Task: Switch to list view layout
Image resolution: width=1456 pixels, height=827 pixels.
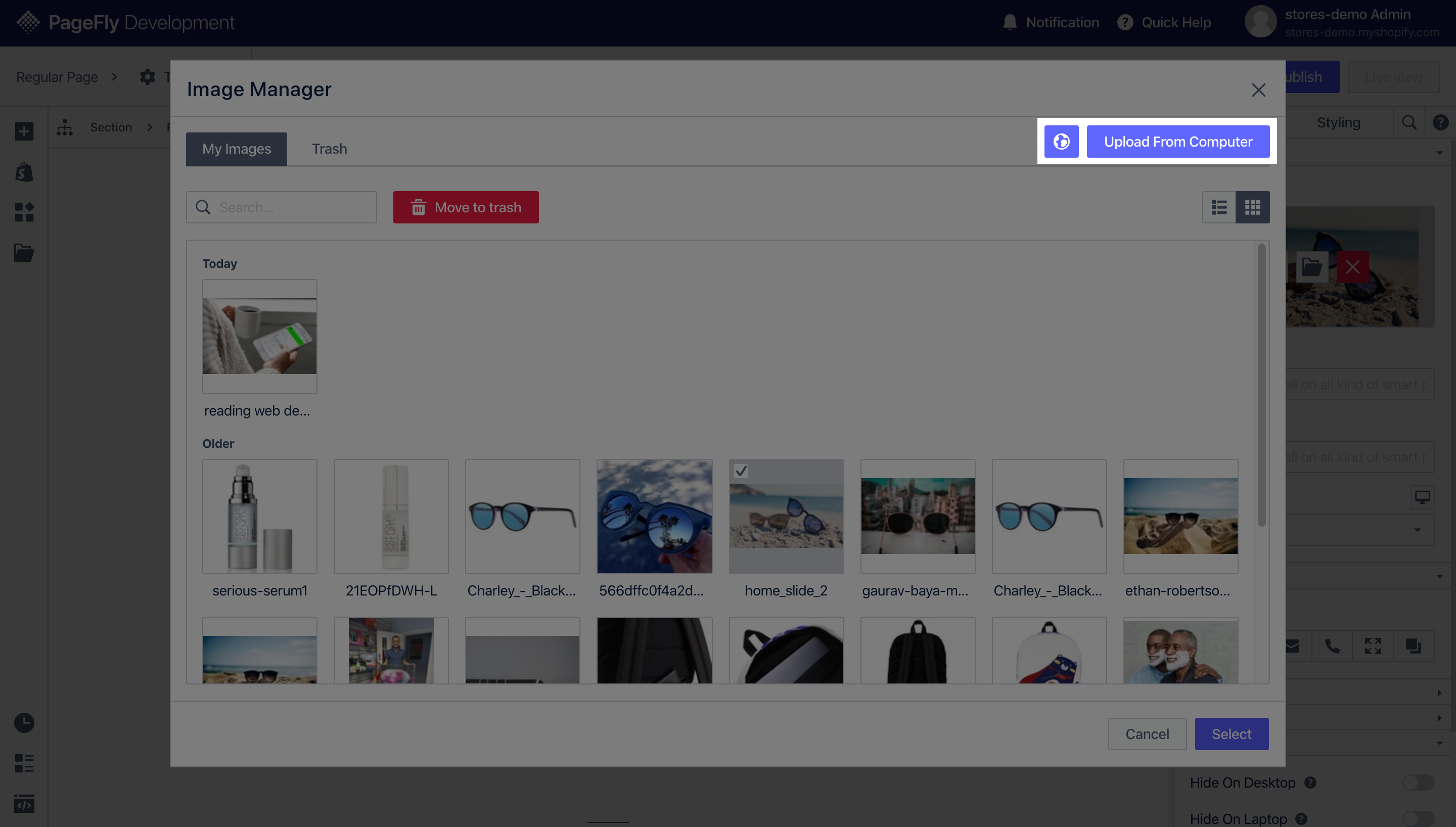Action: pos(1219,207)
